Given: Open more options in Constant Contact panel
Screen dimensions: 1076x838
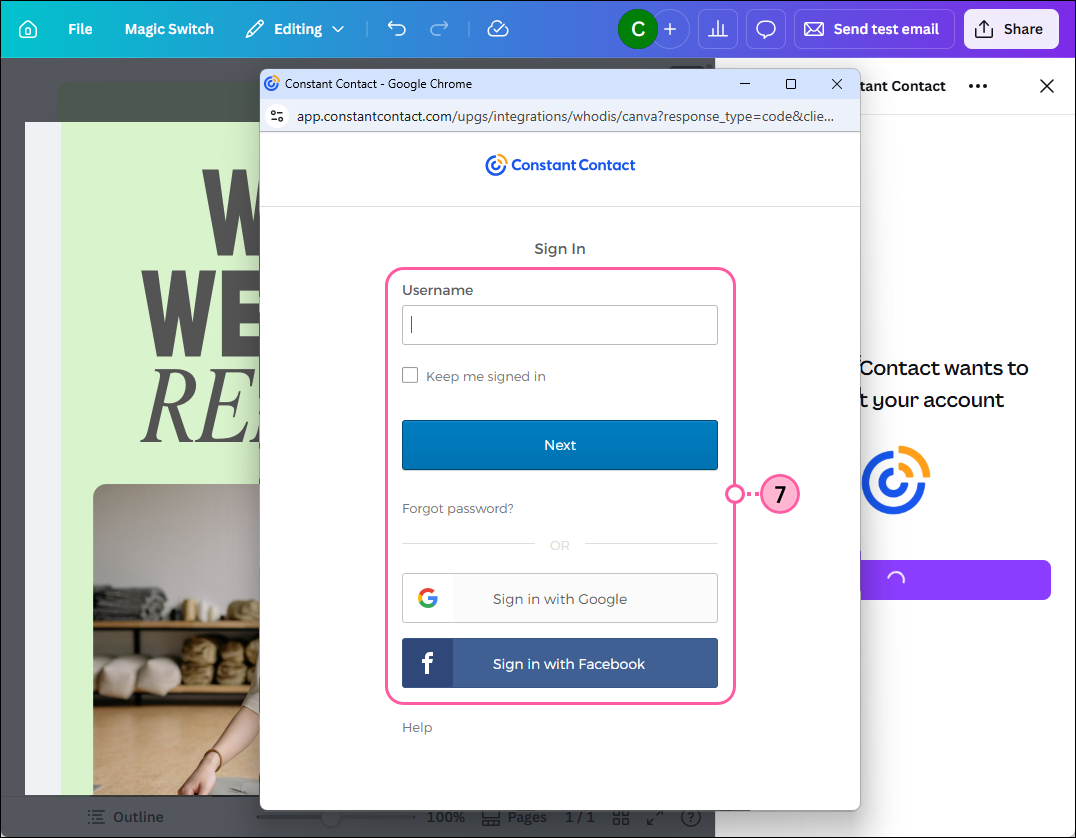Looking at the screenshot, I should [978, 86].
